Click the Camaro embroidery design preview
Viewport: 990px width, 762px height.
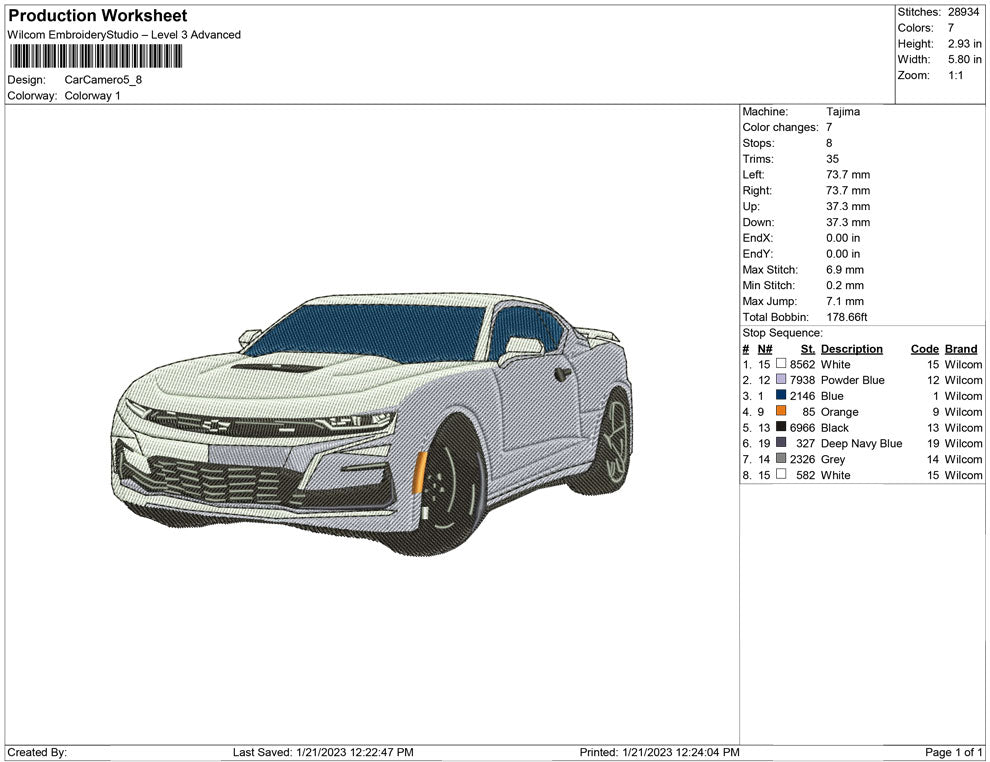[373, 424]
